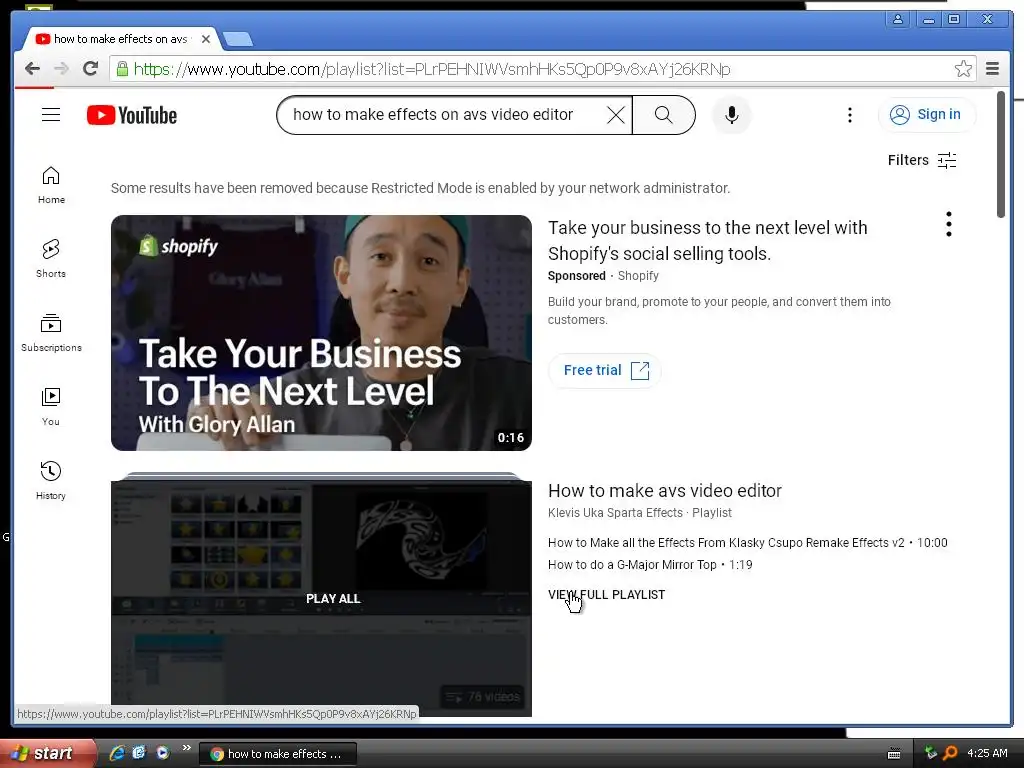Start voice search with microphone icon

click(731, 115)
